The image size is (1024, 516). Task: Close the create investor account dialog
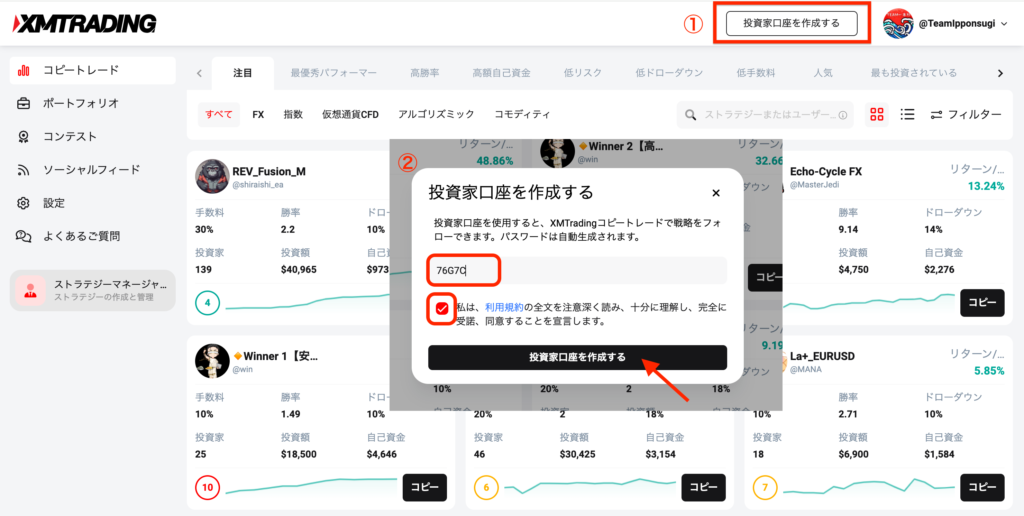click(x=716, y=193)
